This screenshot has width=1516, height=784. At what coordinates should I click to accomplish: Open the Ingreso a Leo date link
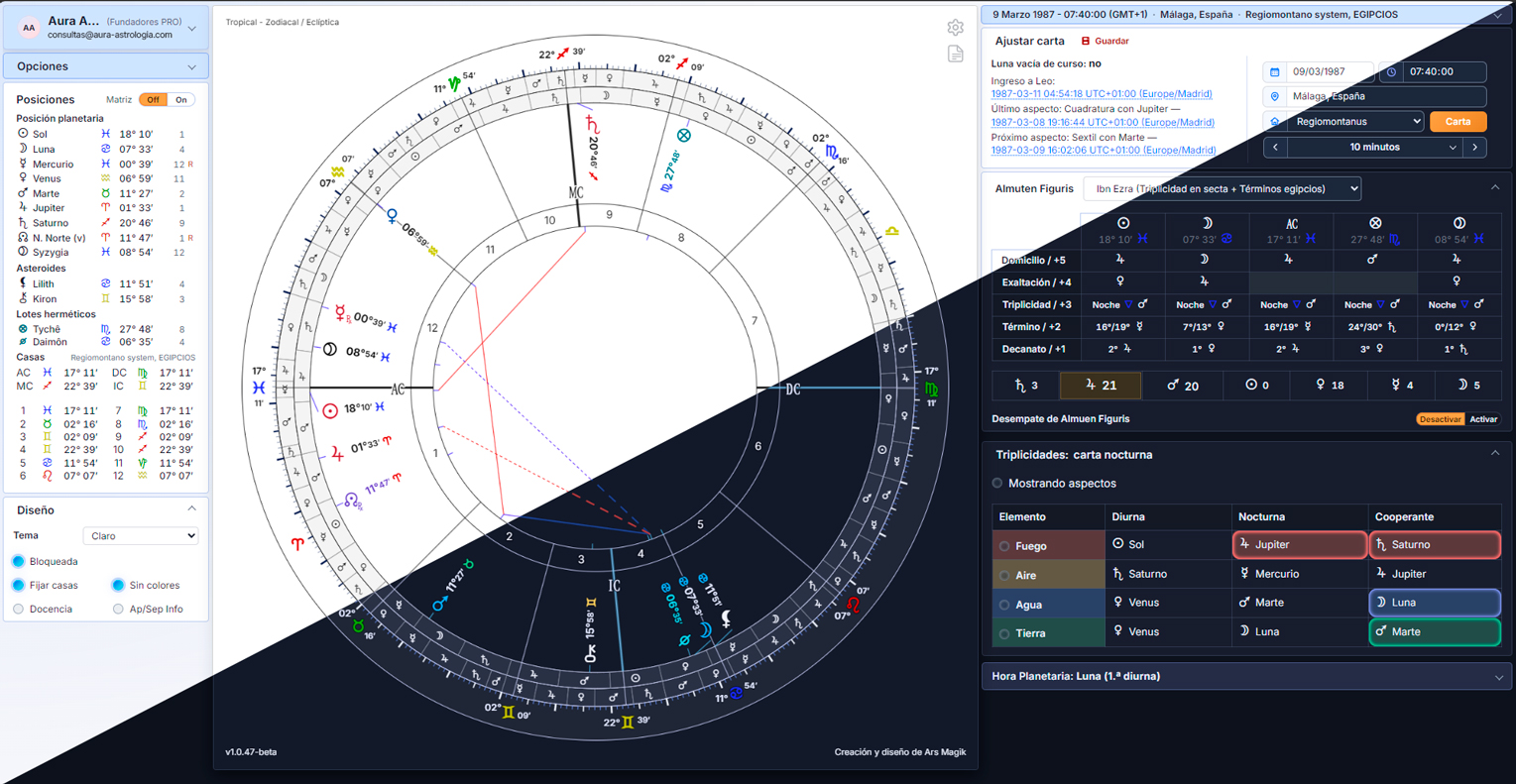1101,94
